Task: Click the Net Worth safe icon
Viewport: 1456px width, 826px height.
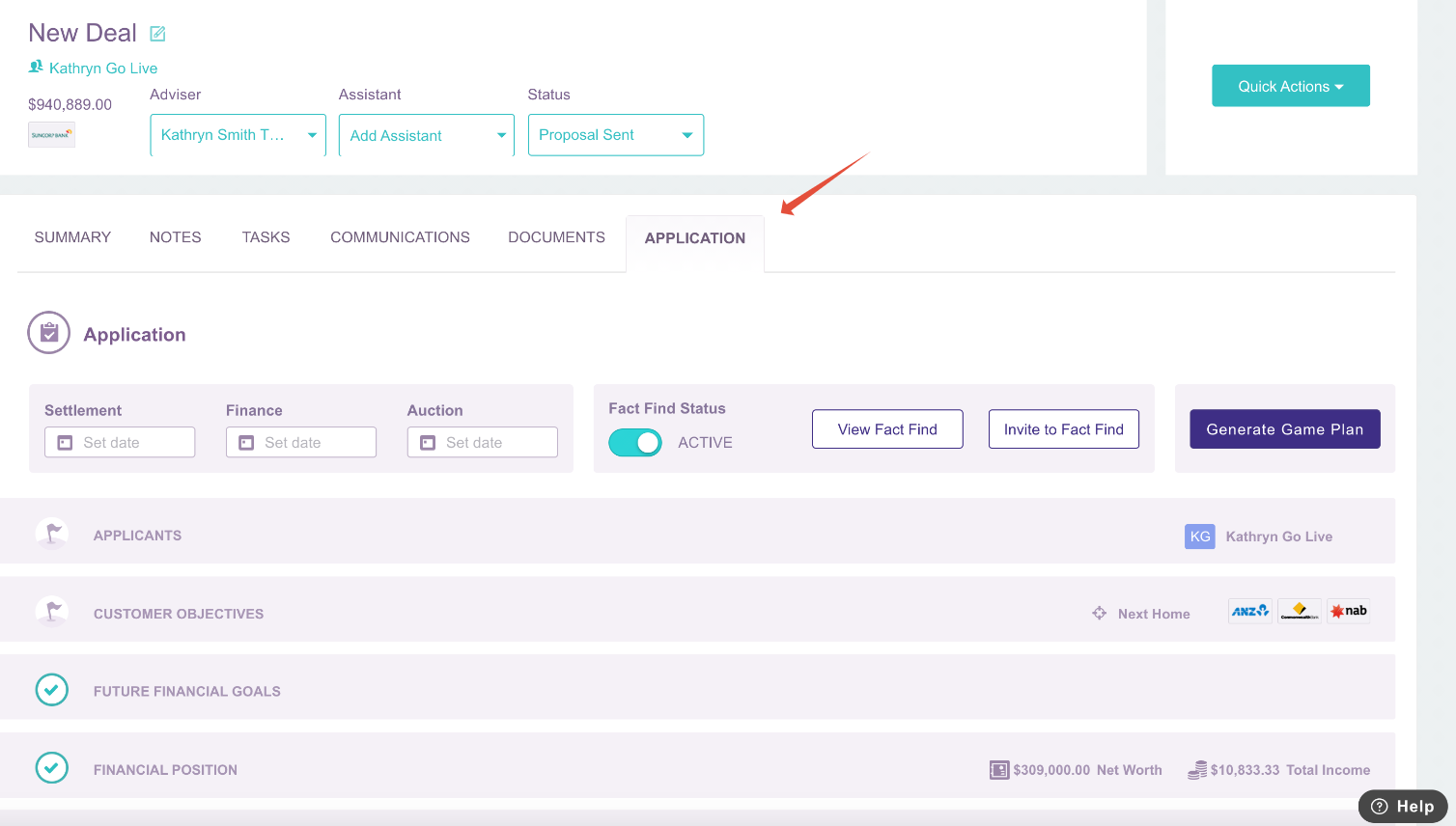Action: click(x=997, y=769)
